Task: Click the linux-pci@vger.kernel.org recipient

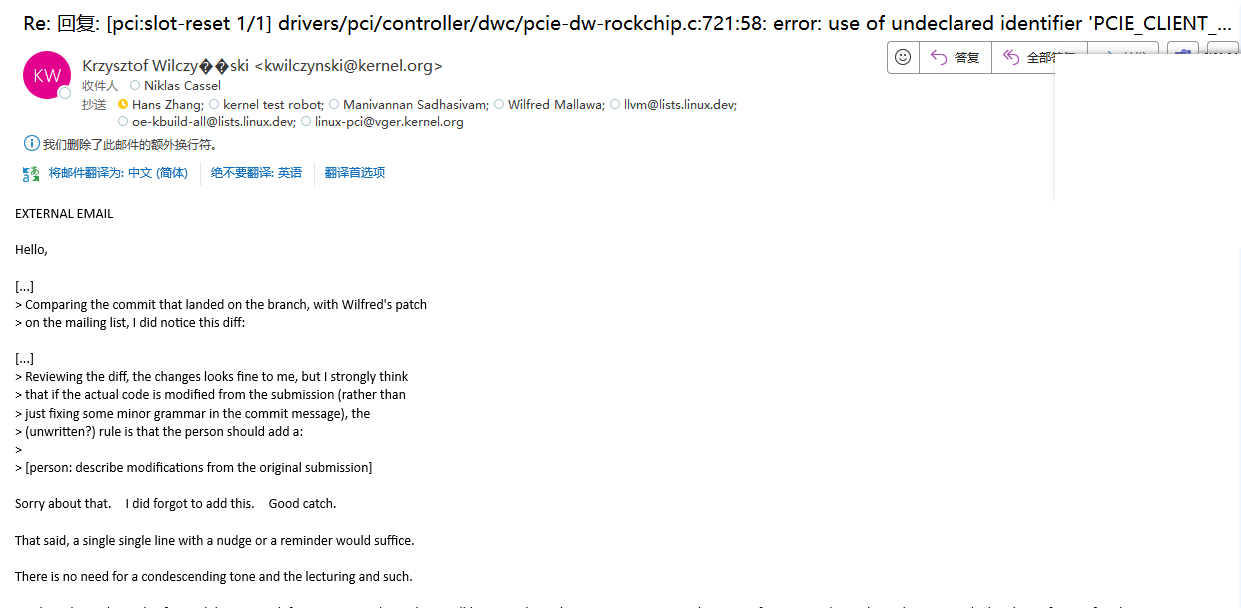Action: click(389, 122)
